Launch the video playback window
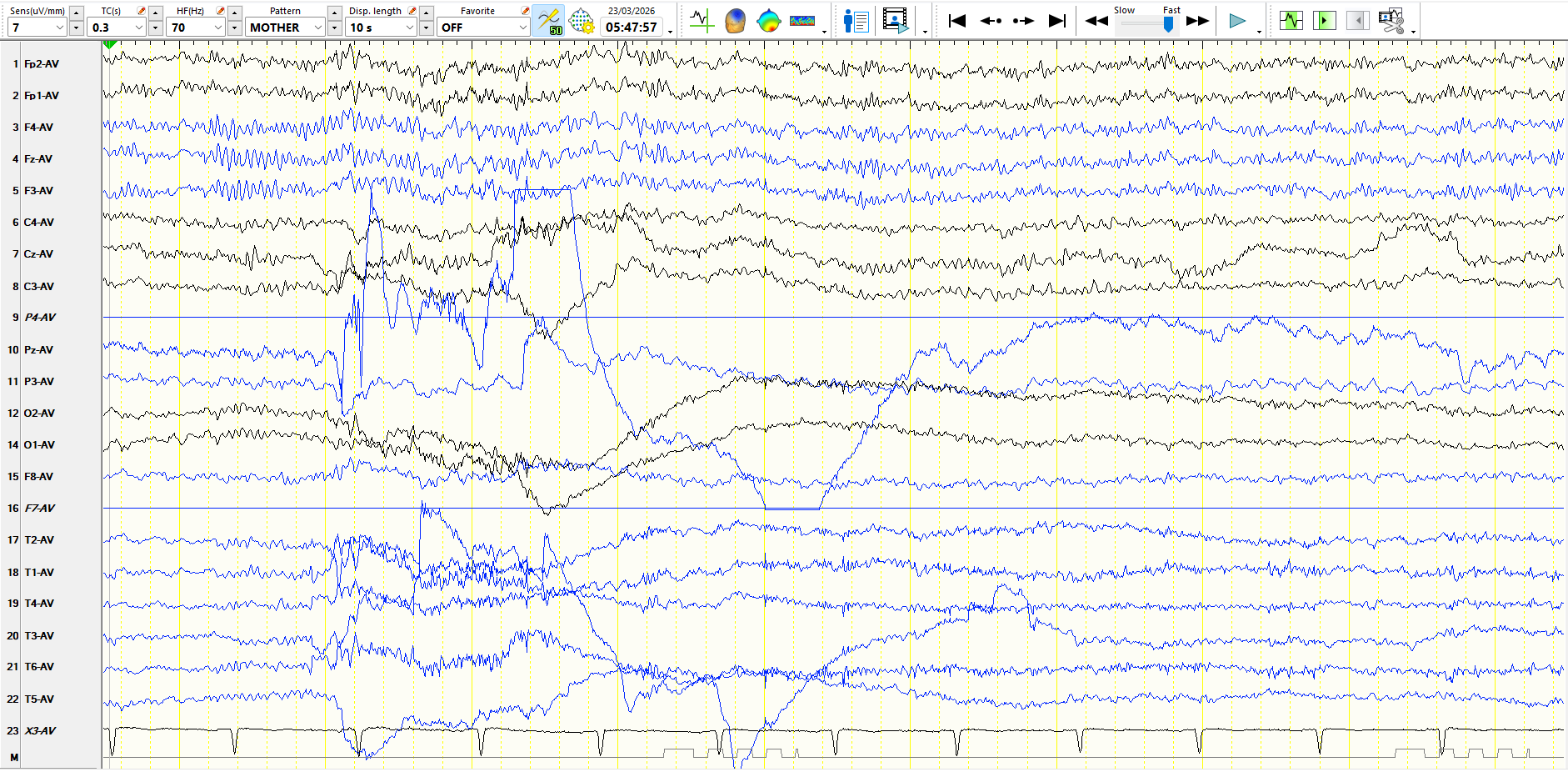1568x772 pixels. (x=896, y=20)
